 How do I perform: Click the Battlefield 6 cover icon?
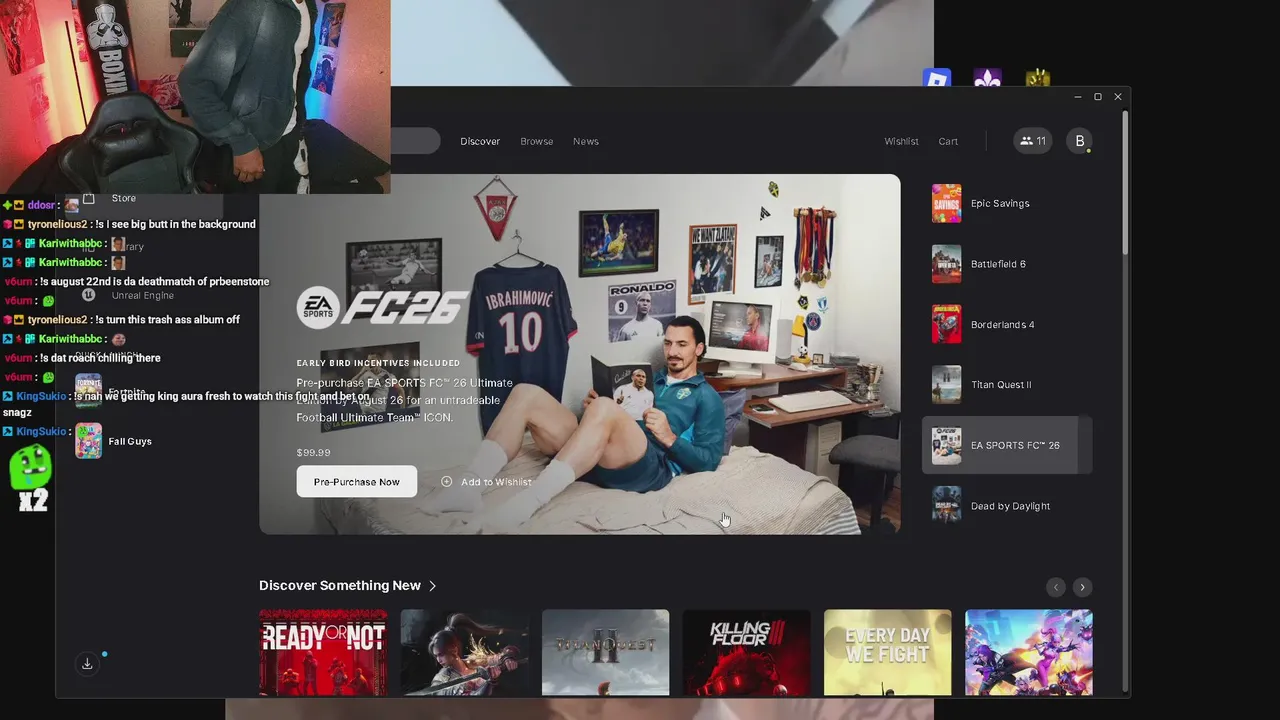(946, 264)
